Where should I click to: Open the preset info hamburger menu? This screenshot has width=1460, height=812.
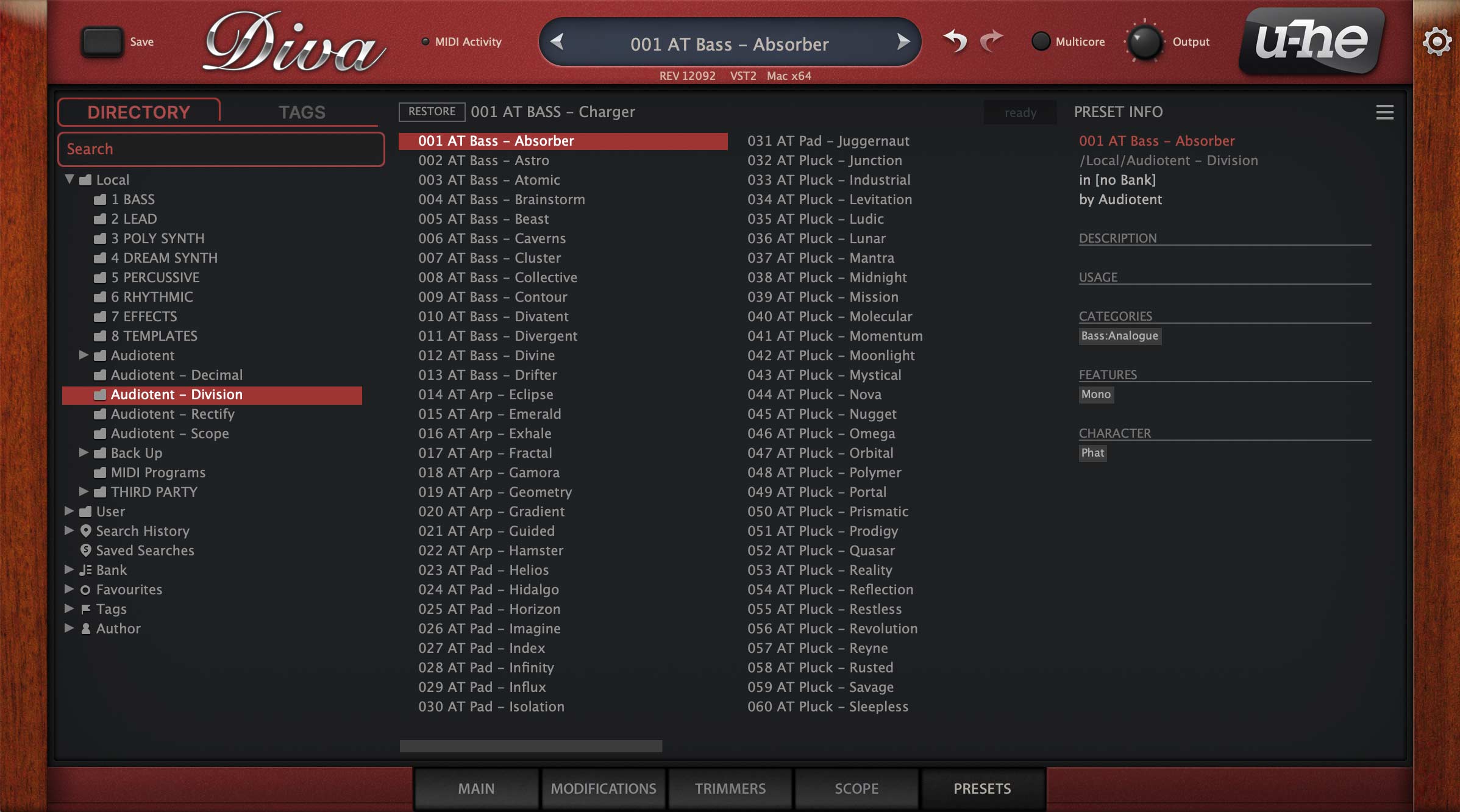[x=1384, y=112]
